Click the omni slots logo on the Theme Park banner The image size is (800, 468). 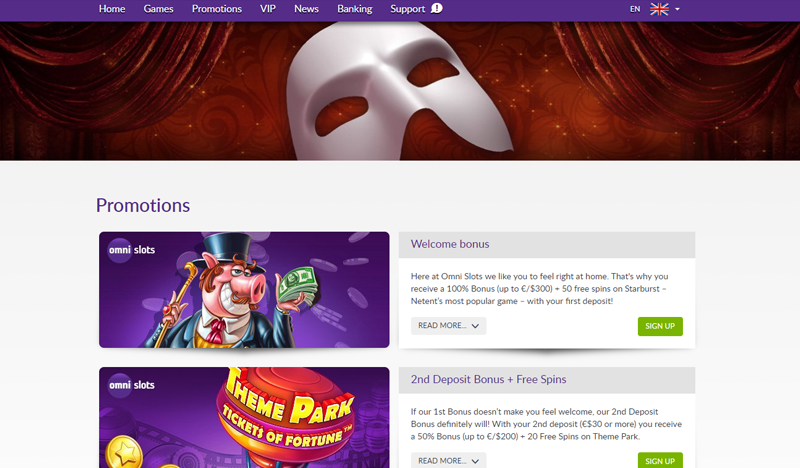point(132,385)
